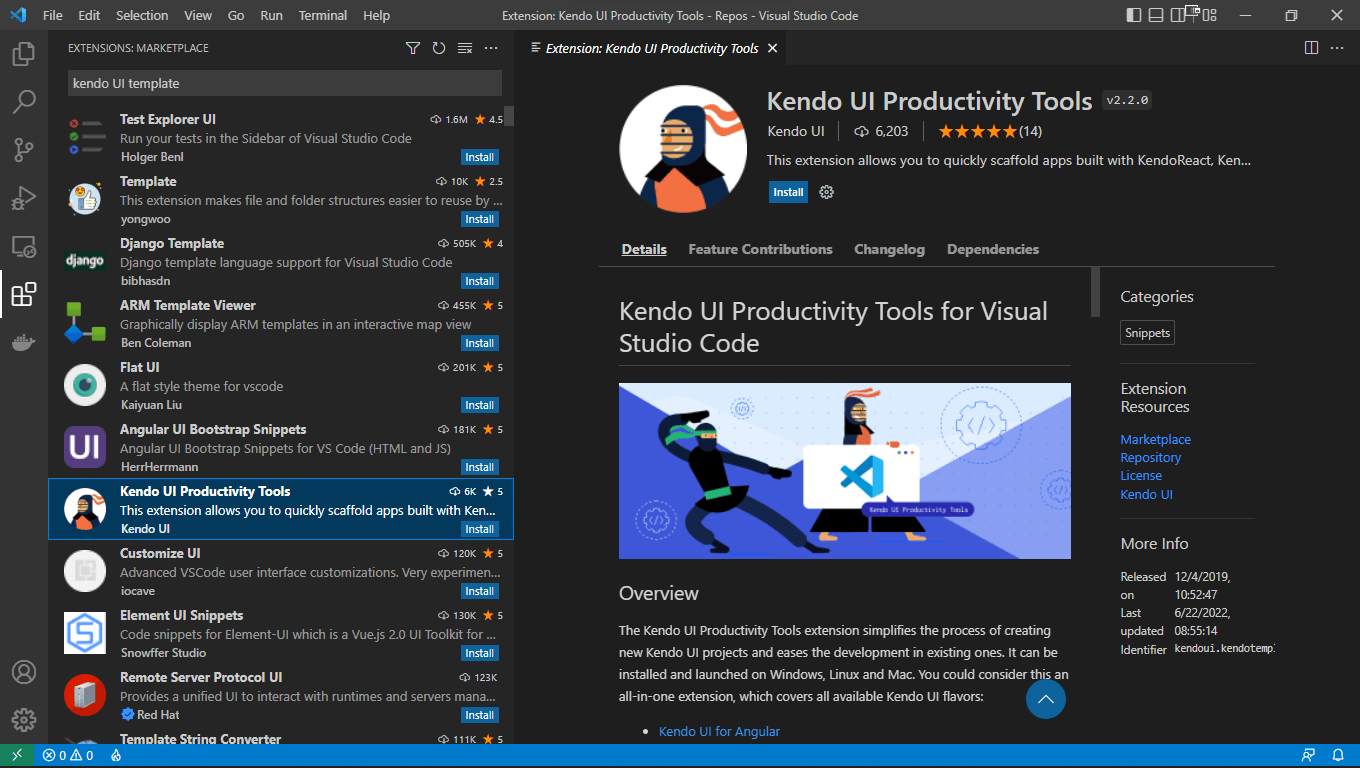This screenshot has height=768, width=1360.
Task: Open Source Control view
Action: tap(24, 150)
